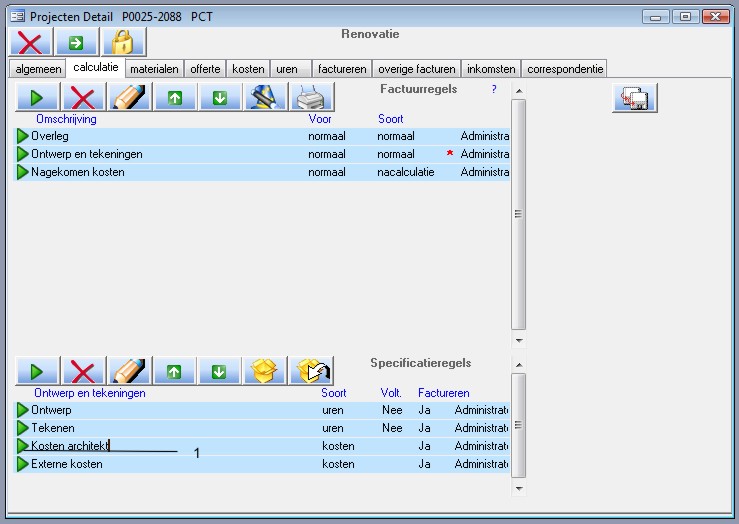Click the Factuurregels scrollbar up arrow
The width and height of the screenshot is (739, 524).
pos(519,91)
